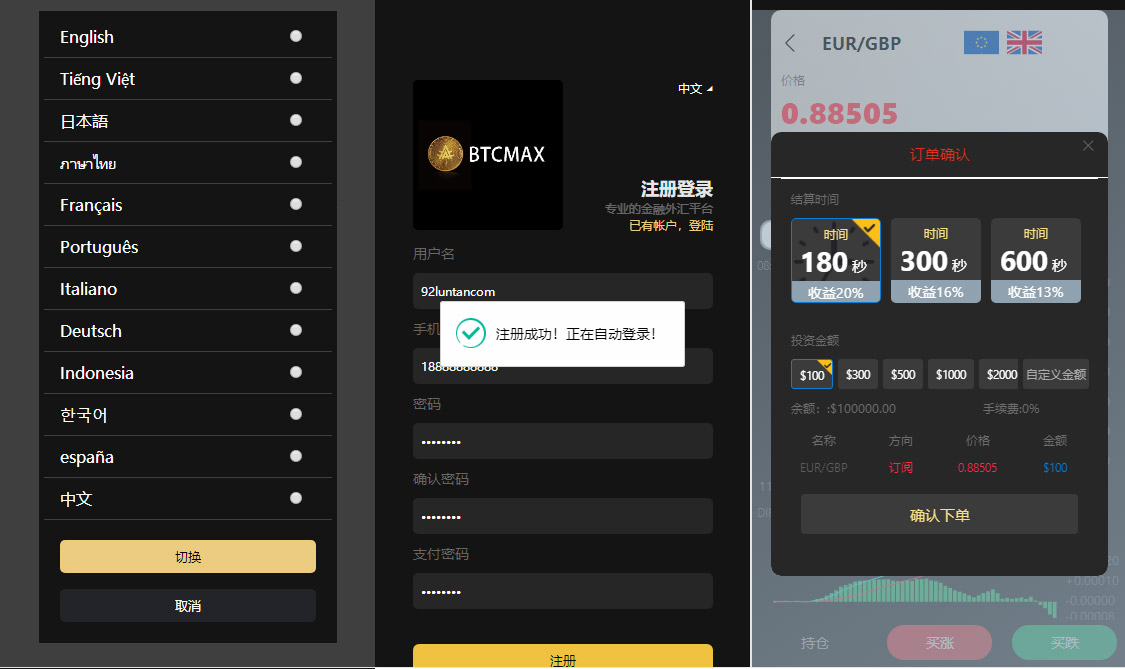Select the españa language radio button

(296, 456)
